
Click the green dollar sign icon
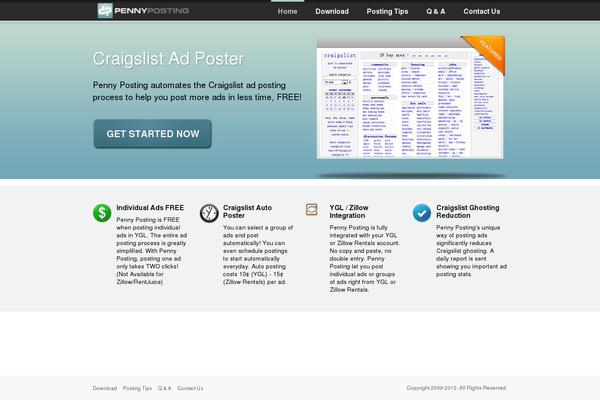click(x=102, y=213)
